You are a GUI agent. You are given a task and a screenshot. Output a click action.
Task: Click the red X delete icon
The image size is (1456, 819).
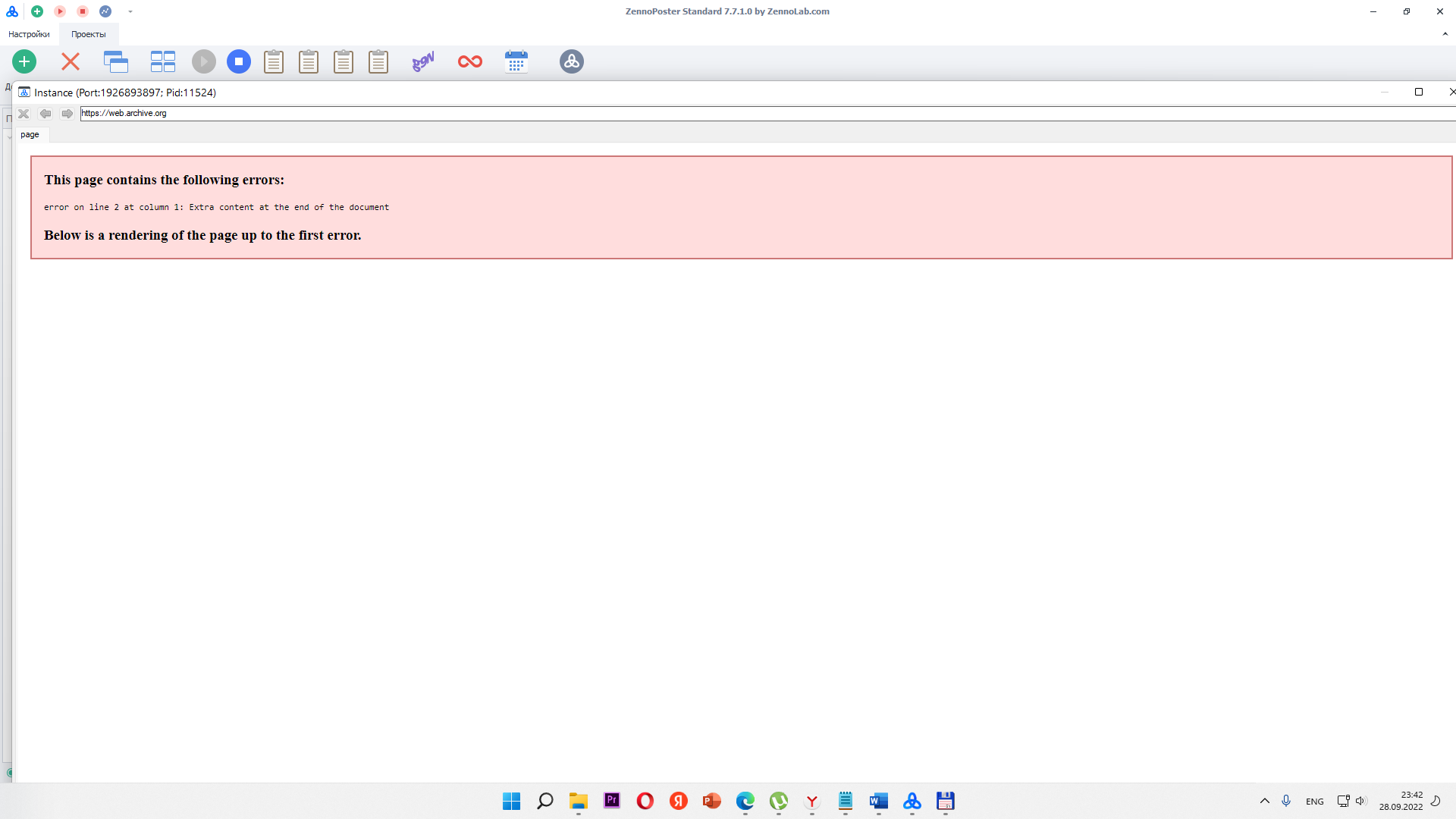(x=71, y=61)
